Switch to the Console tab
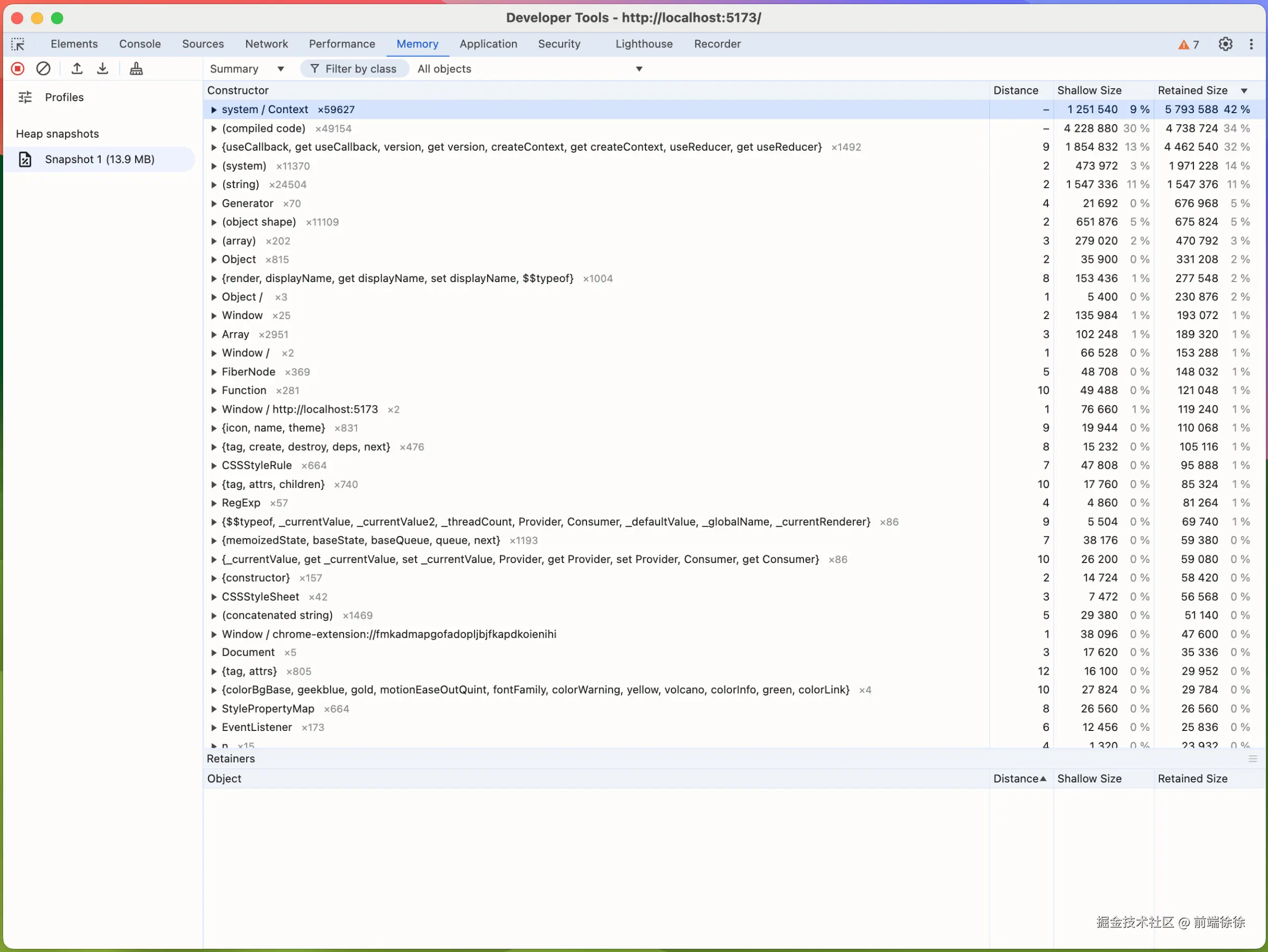The width and height of the screenshot is (1268, 952). (140, 44)
